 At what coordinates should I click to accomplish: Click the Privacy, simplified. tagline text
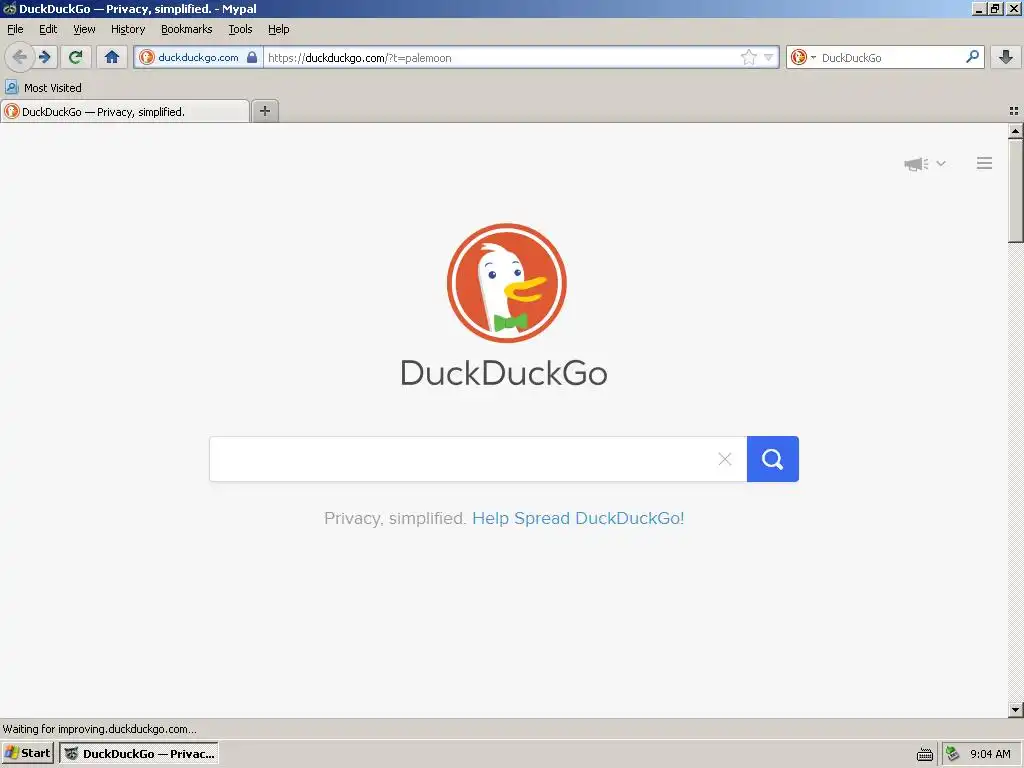[395, 518]
